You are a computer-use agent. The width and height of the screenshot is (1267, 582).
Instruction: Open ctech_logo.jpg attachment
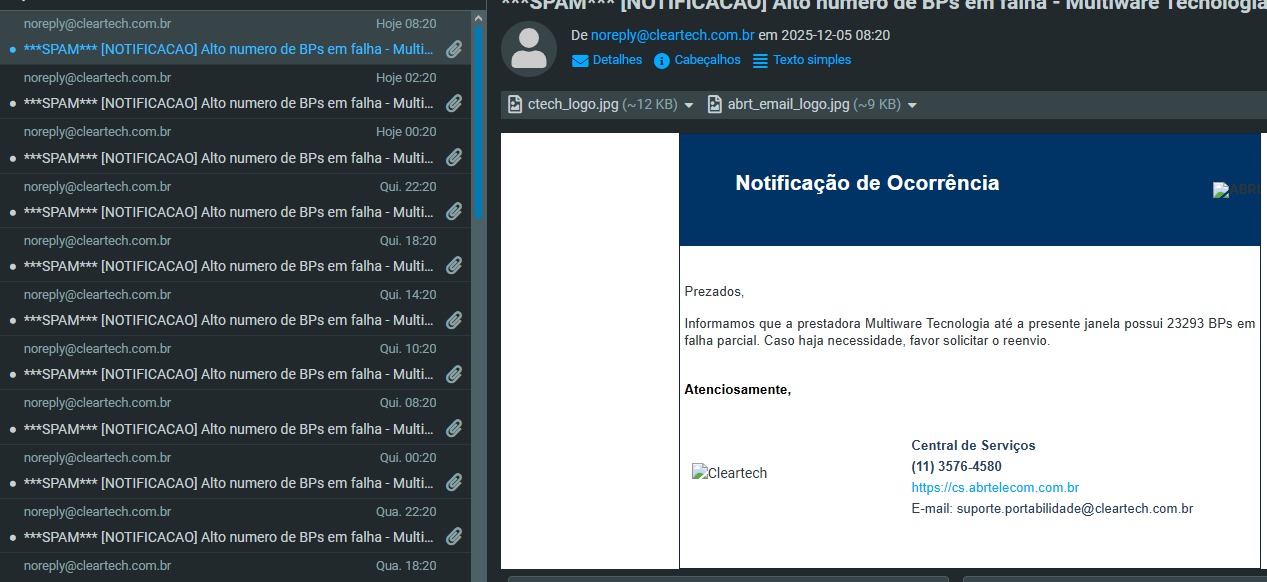(x=572, y=104)
